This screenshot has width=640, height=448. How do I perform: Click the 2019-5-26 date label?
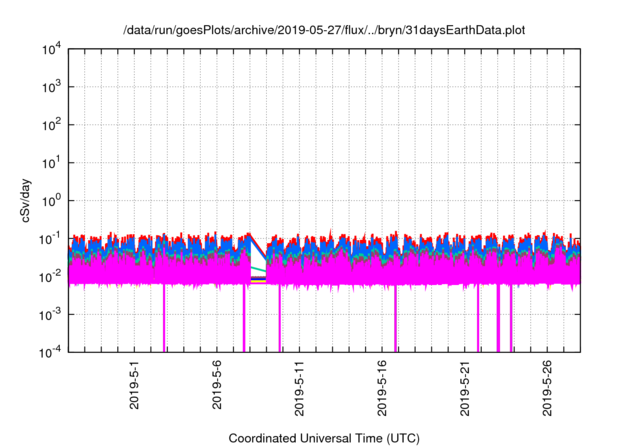tap(547, 388)
